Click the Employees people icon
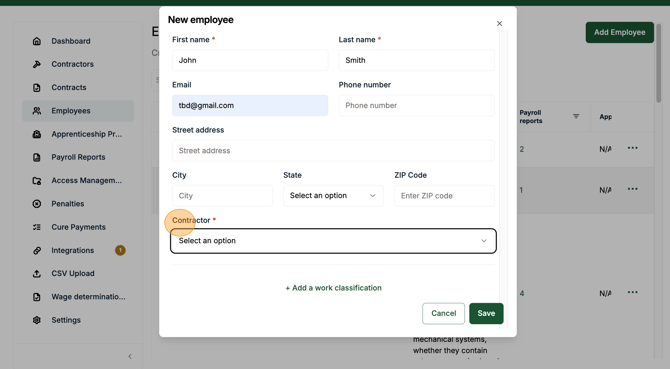The height and width of the screenshot is (369, 670). point(37,111)
